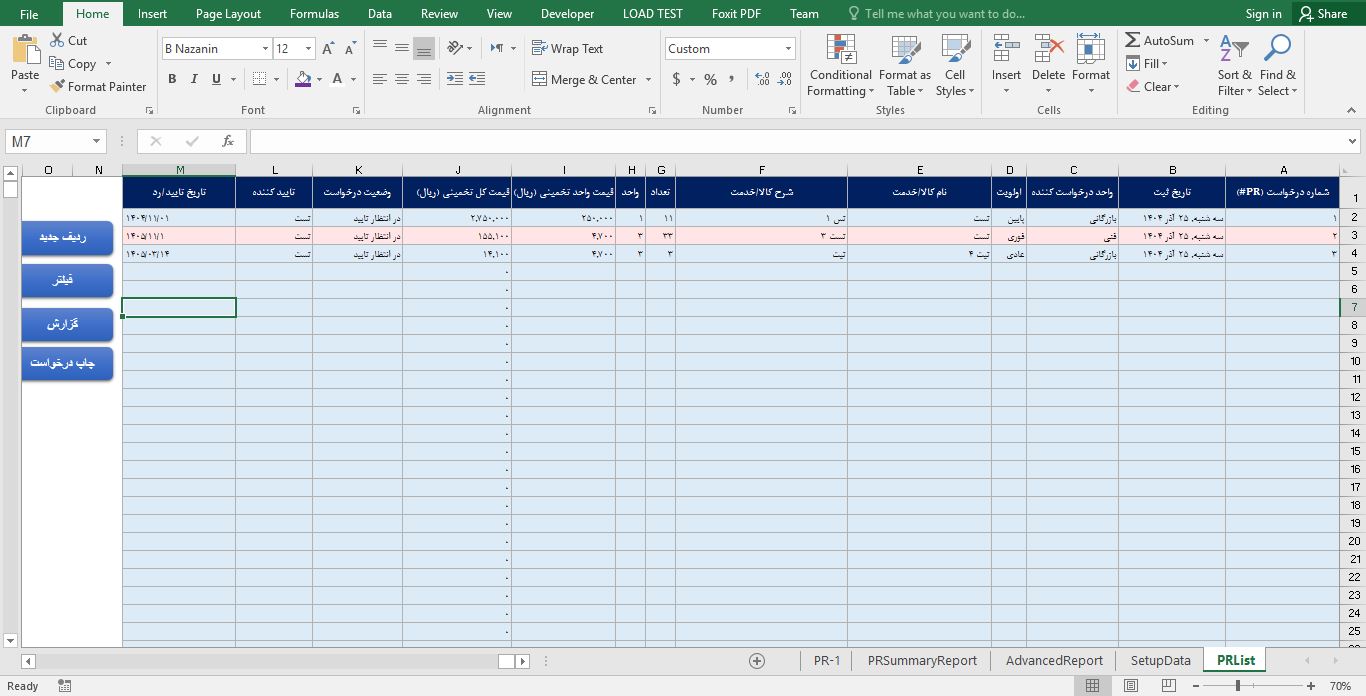The width and height of the screenshot is (1366, 696).
Task: Toggle Italic formatting
Action: pos(194,79)
